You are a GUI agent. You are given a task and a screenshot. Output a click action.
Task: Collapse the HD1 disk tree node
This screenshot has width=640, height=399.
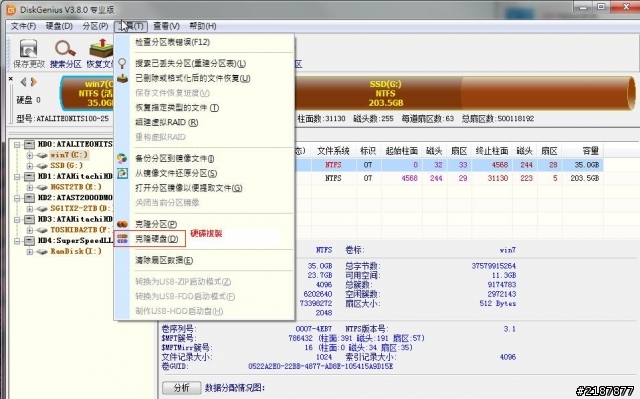click(x=17, y=176)
